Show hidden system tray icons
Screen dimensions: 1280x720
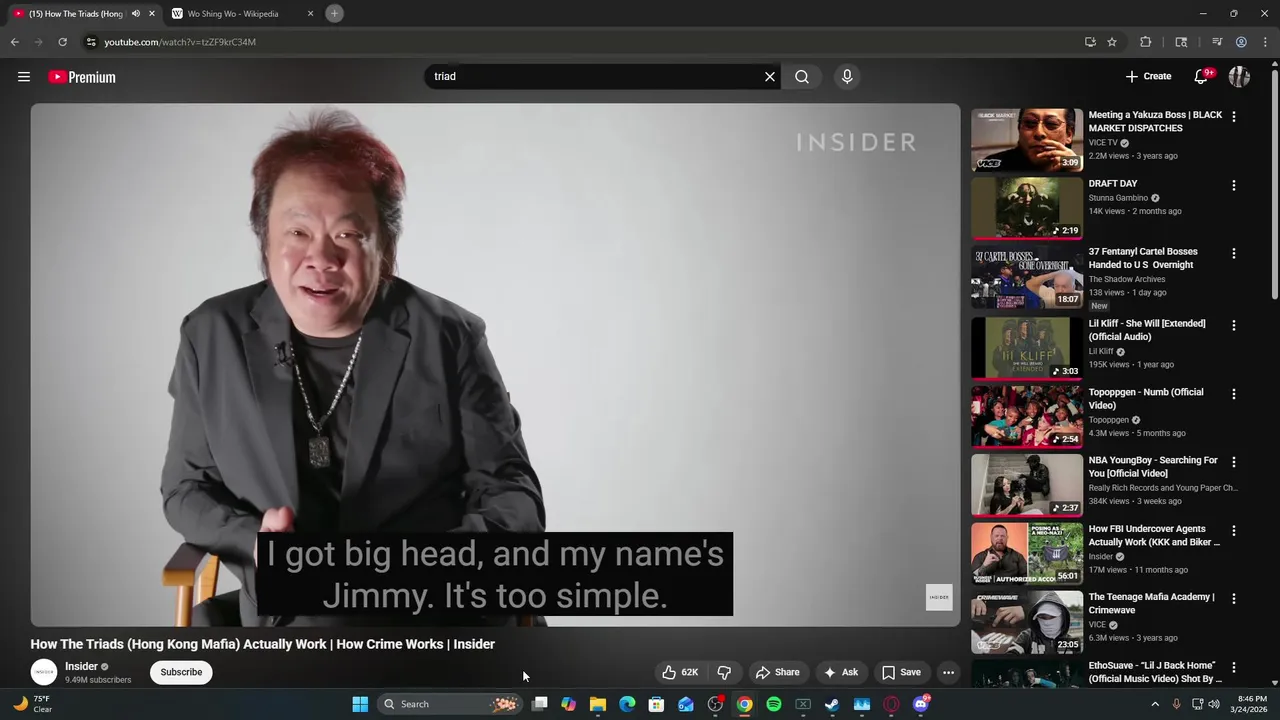tap(1155, 704)
